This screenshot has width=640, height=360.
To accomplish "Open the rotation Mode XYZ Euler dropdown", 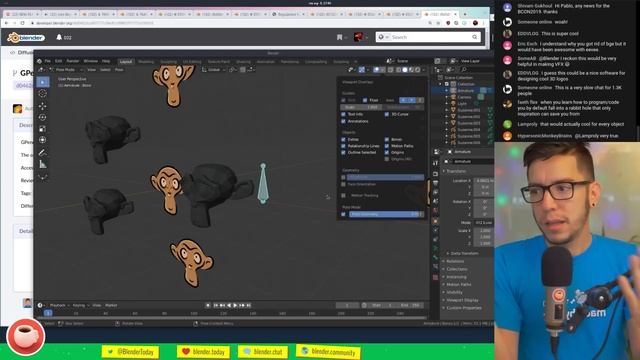I will pos(484,223).
